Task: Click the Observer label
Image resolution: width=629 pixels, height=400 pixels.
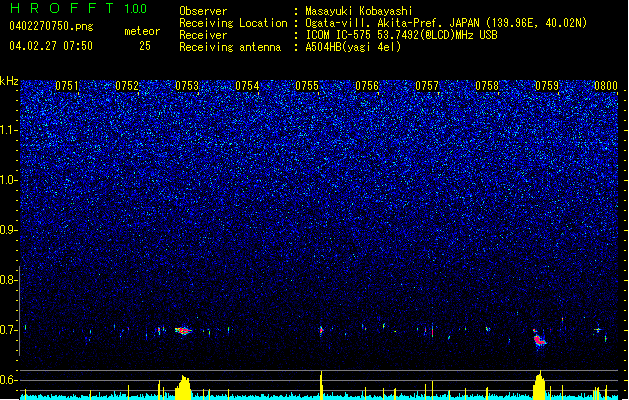Action: 203,11
